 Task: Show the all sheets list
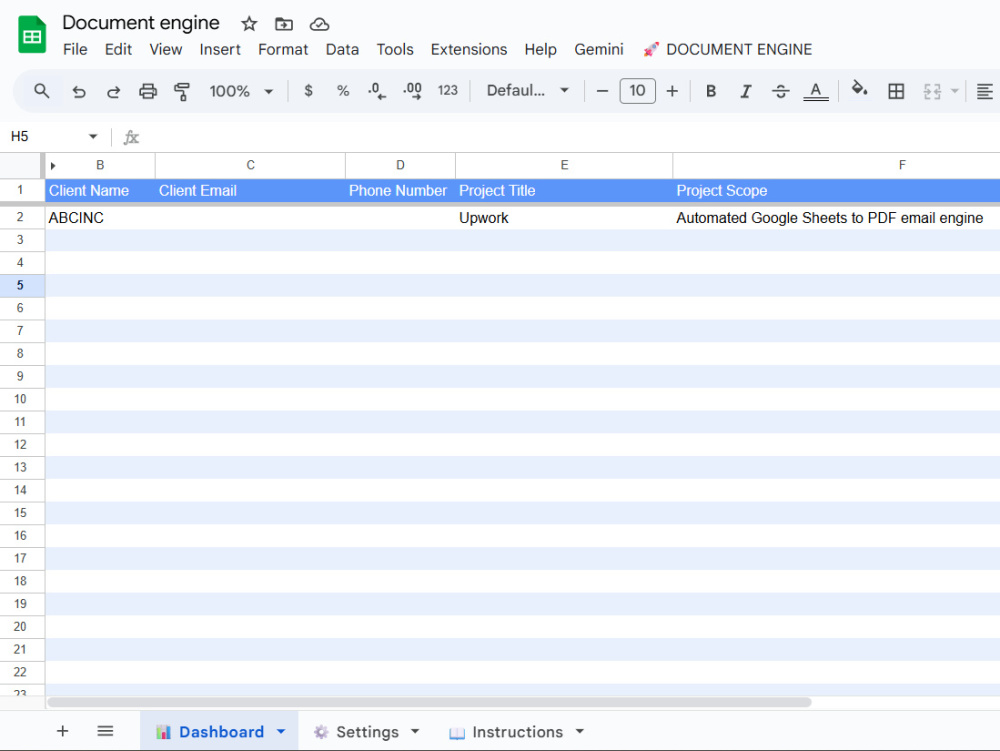pyautogui.click(x=105, y=731)
